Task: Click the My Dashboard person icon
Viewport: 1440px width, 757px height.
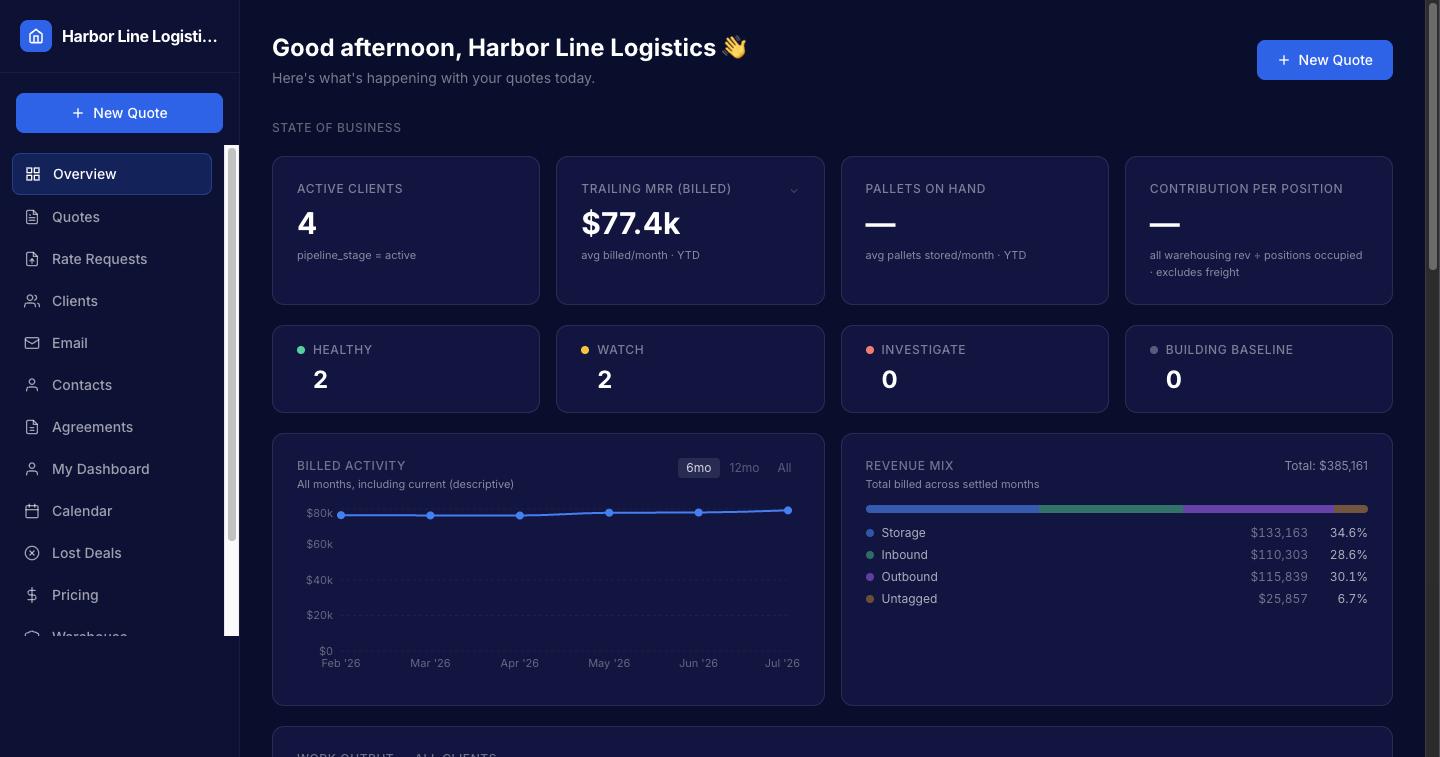Action: (32, 469)
